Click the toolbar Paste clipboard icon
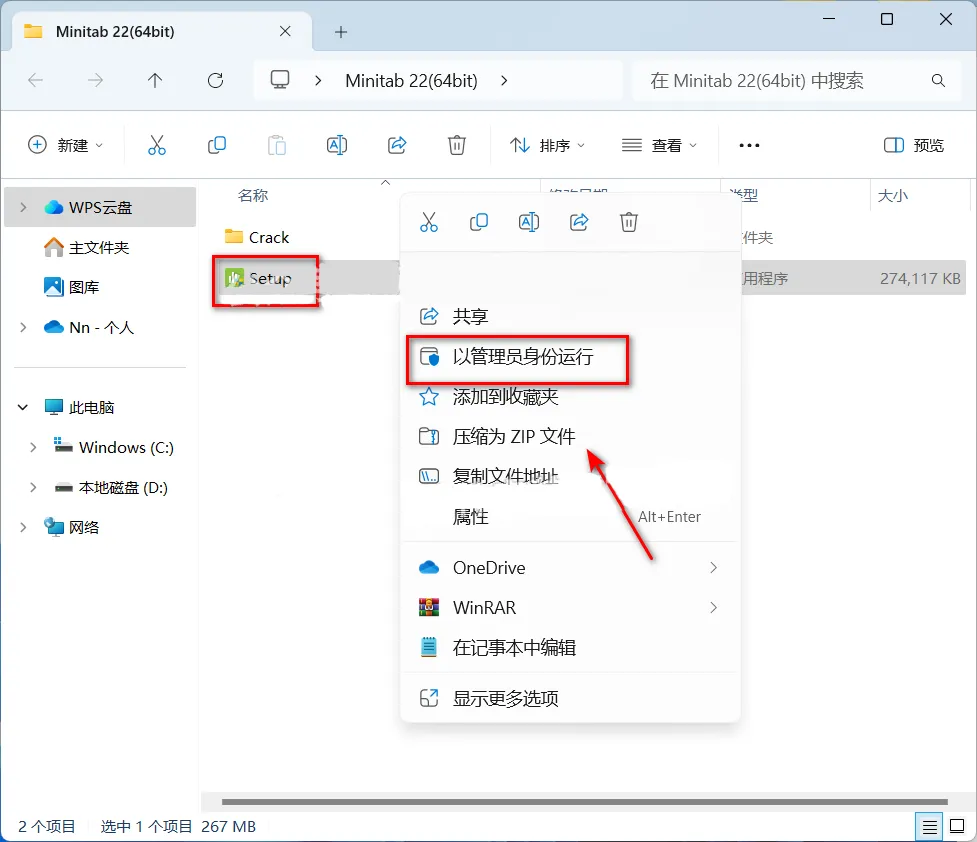The height and width of the screenshot is (842, 977). click(277, 145)
